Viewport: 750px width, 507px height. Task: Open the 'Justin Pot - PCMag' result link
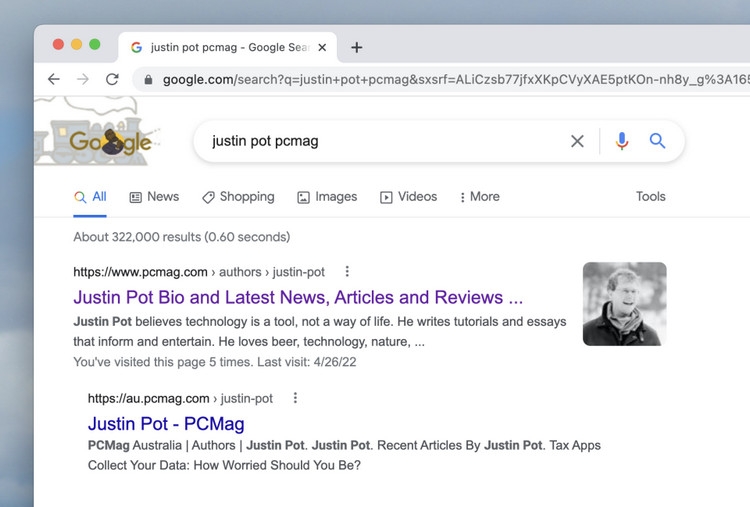tap(166, 424)
